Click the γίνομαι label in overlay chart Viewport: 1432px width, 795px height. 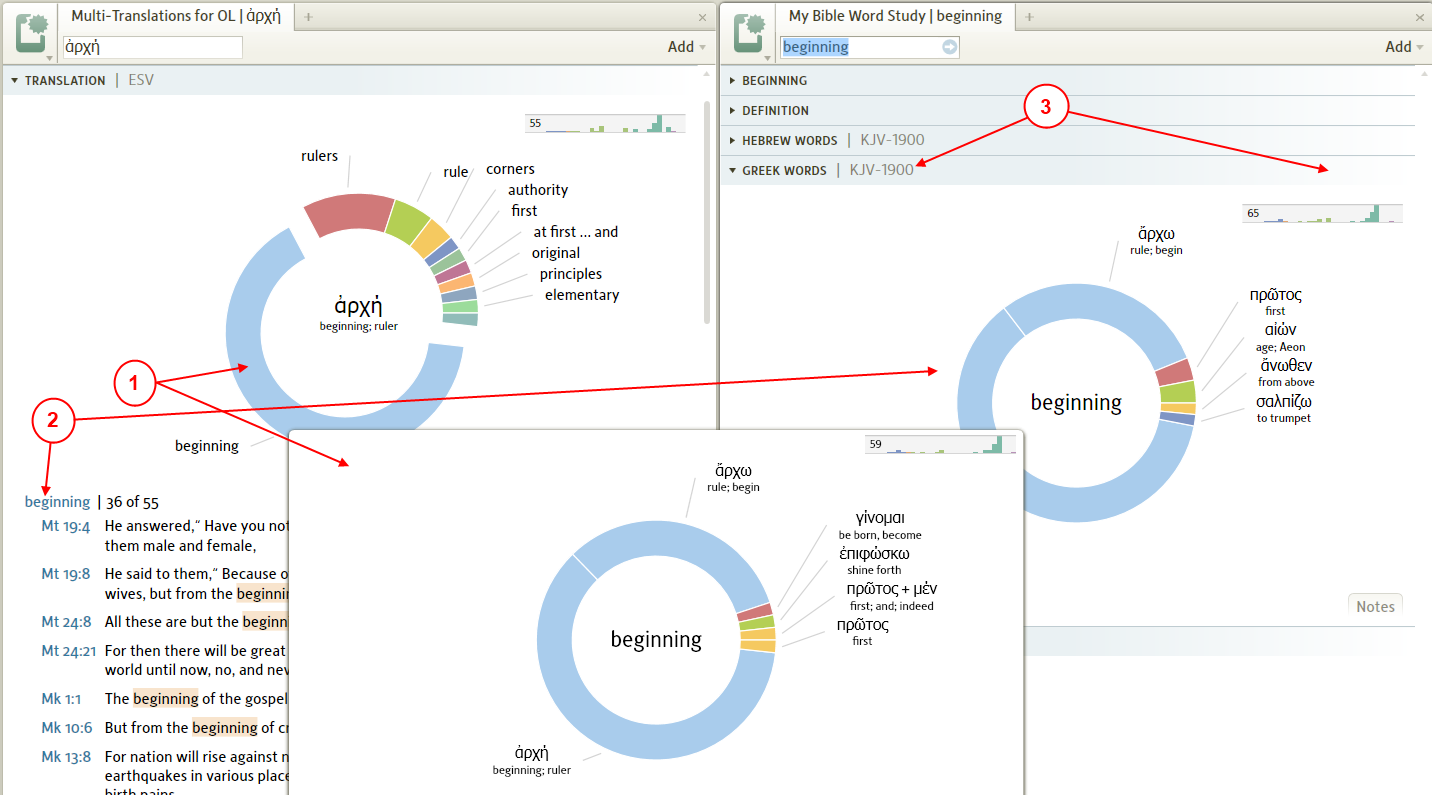point(880,517)
